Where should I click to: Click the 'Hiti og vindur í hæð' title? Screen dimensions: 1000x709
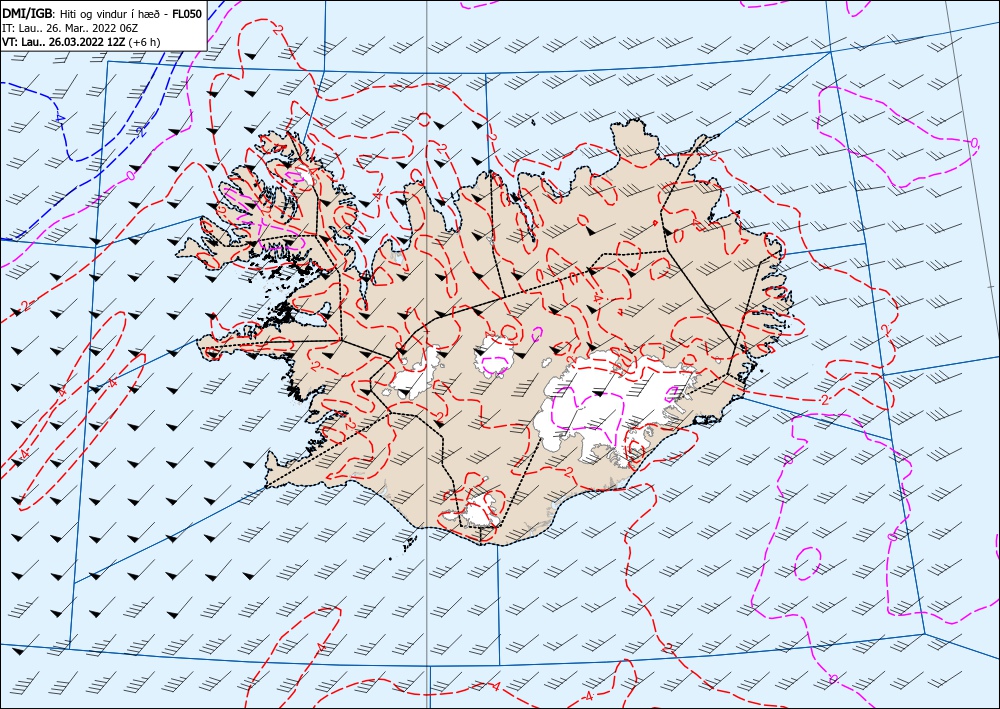108,14
